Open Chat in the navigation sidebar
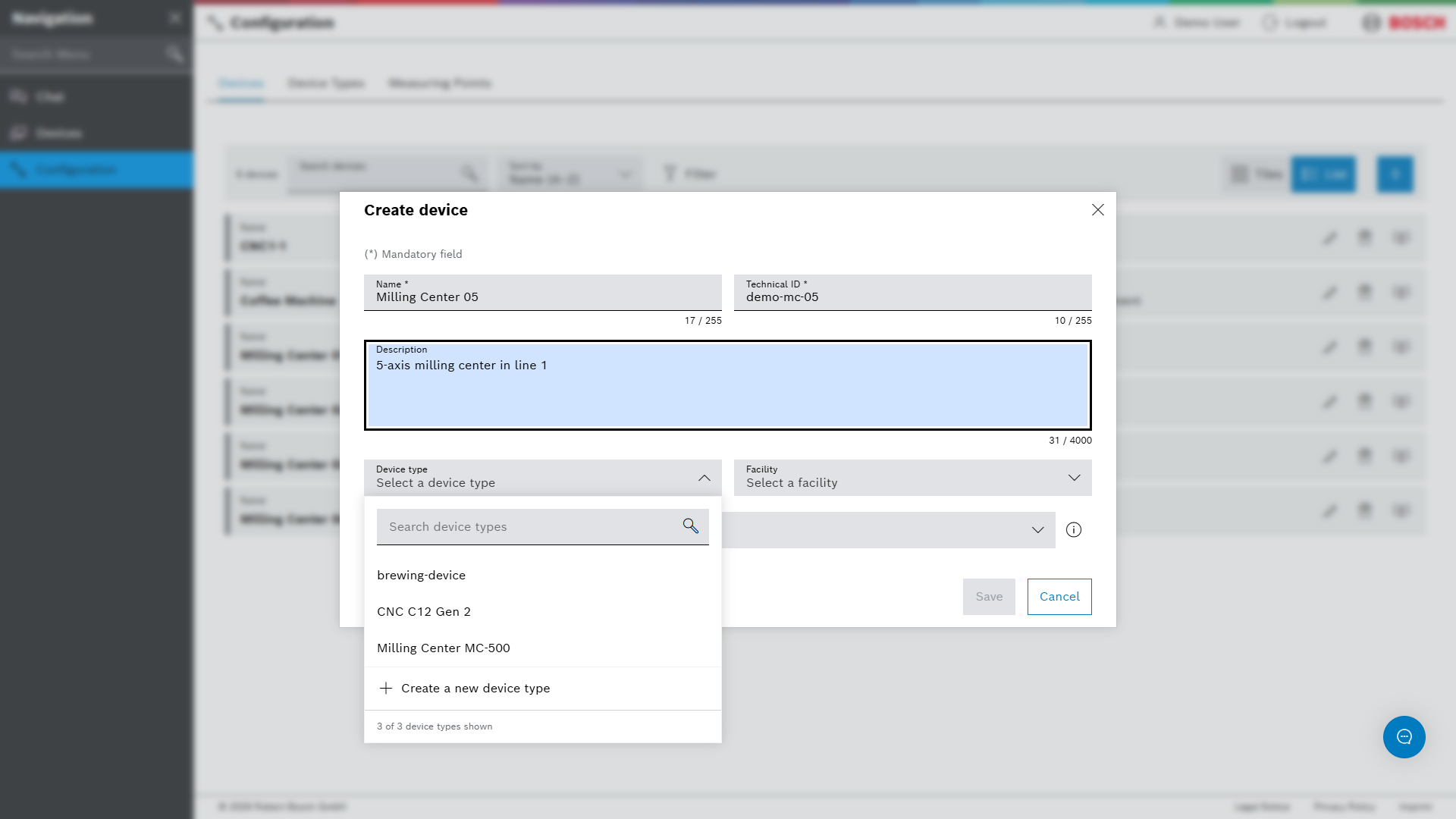 point(96,97)
